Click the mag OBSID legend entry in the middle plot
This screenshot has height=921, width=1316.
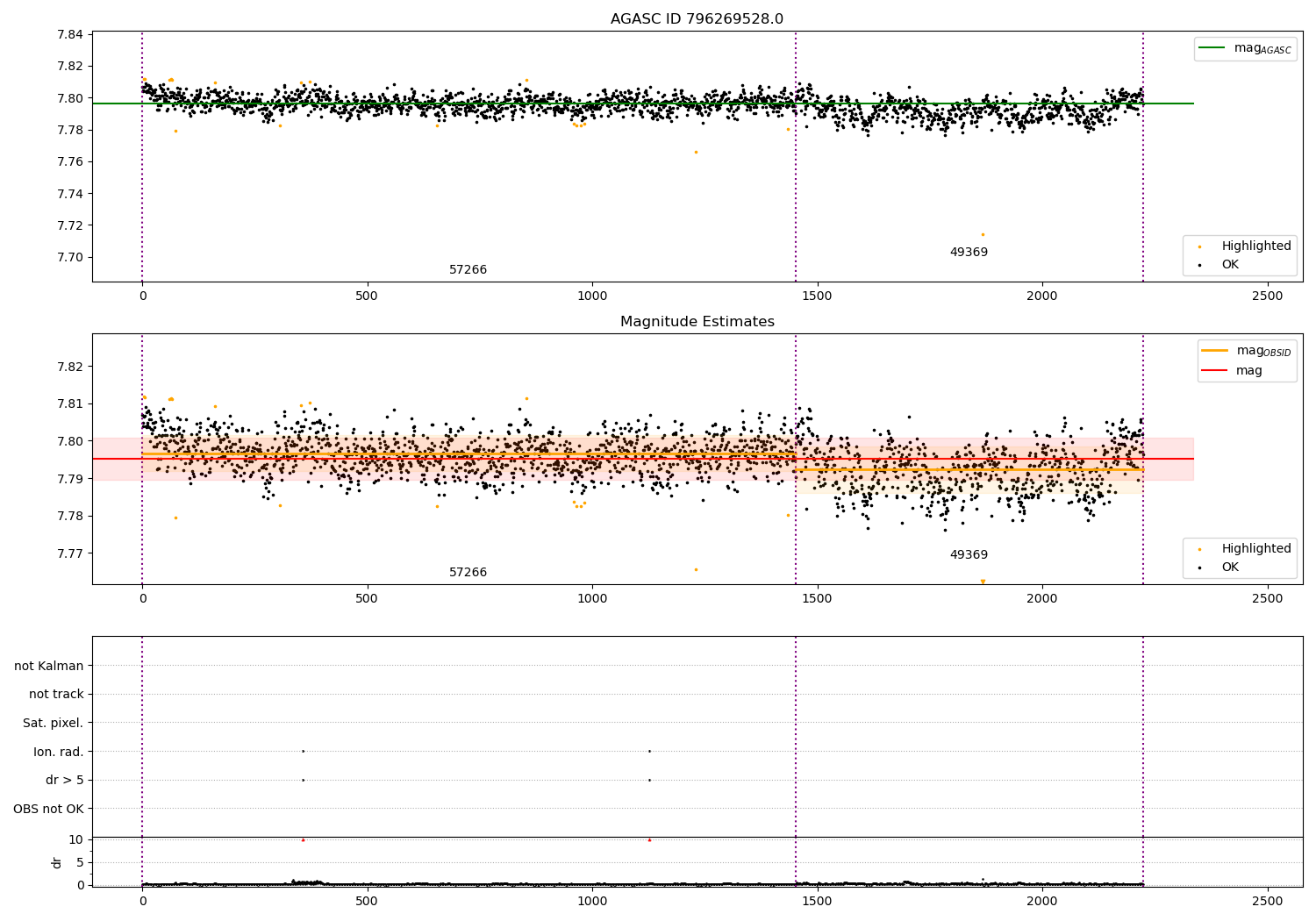1247,351
